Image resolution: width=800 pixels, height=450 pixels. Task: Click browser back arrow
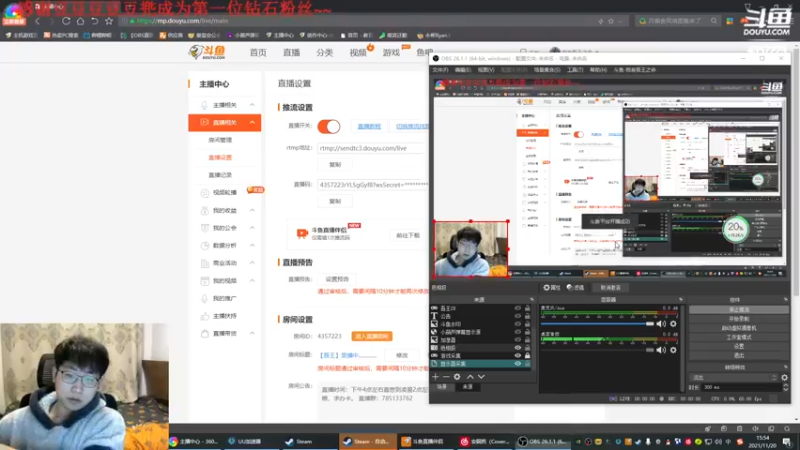pyautogui.click(x=37, y=21)
